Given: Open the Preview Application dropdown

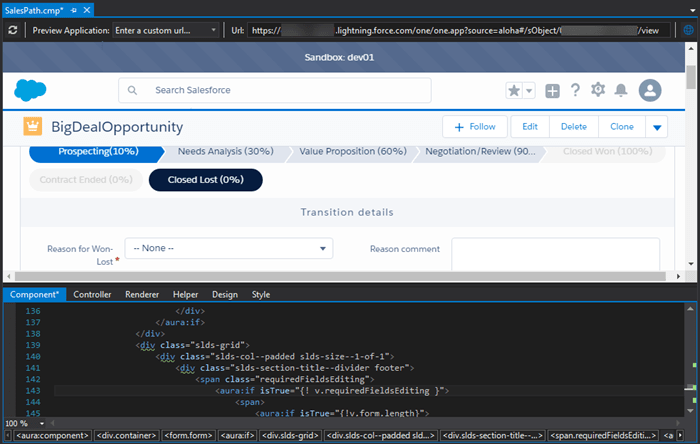Looking at the screenshot, I should click(166, 30).
